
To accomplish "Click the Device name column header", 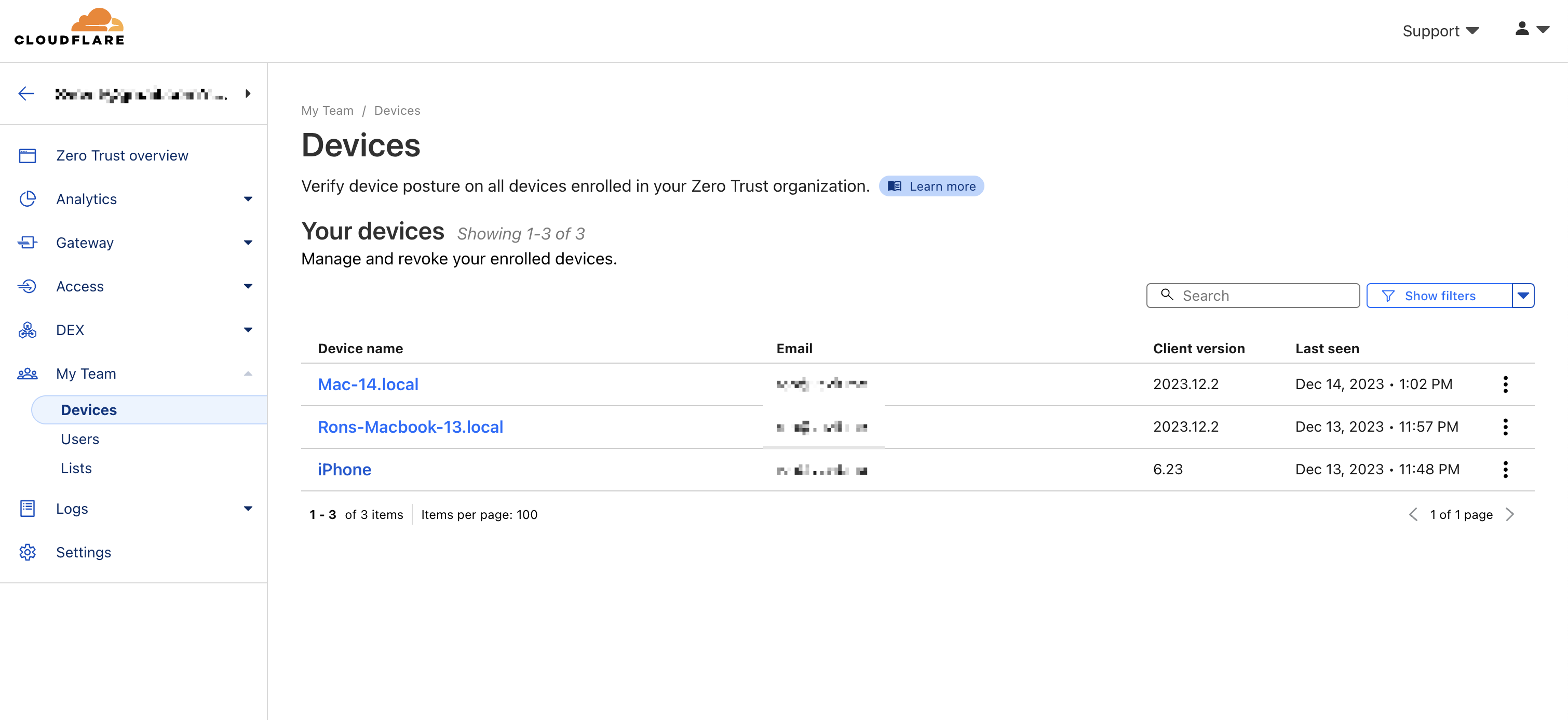I will tap(360, 349).
